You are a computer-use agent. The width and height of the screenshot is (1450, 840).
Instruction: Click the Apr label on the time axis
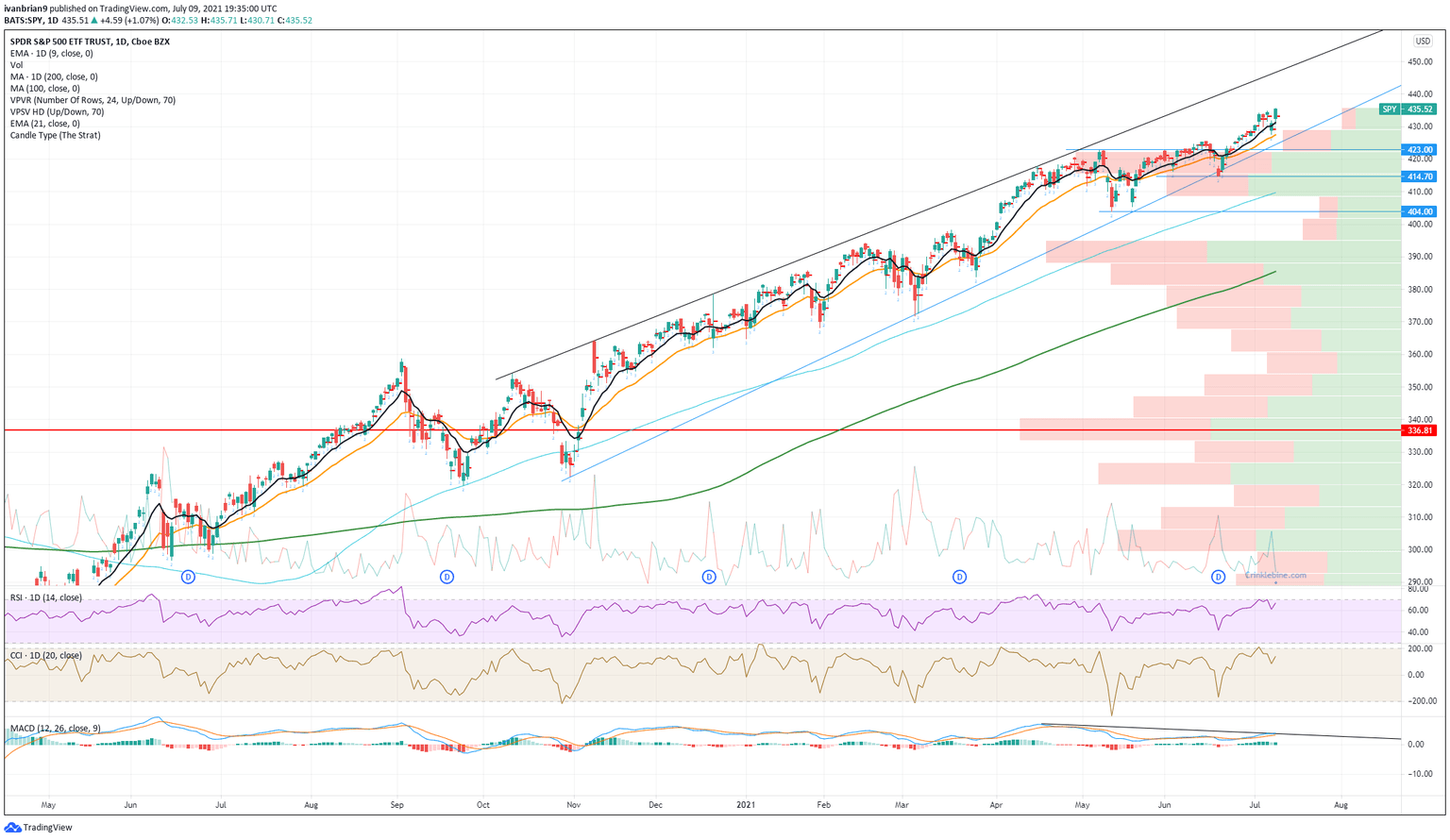pos(996,805)
